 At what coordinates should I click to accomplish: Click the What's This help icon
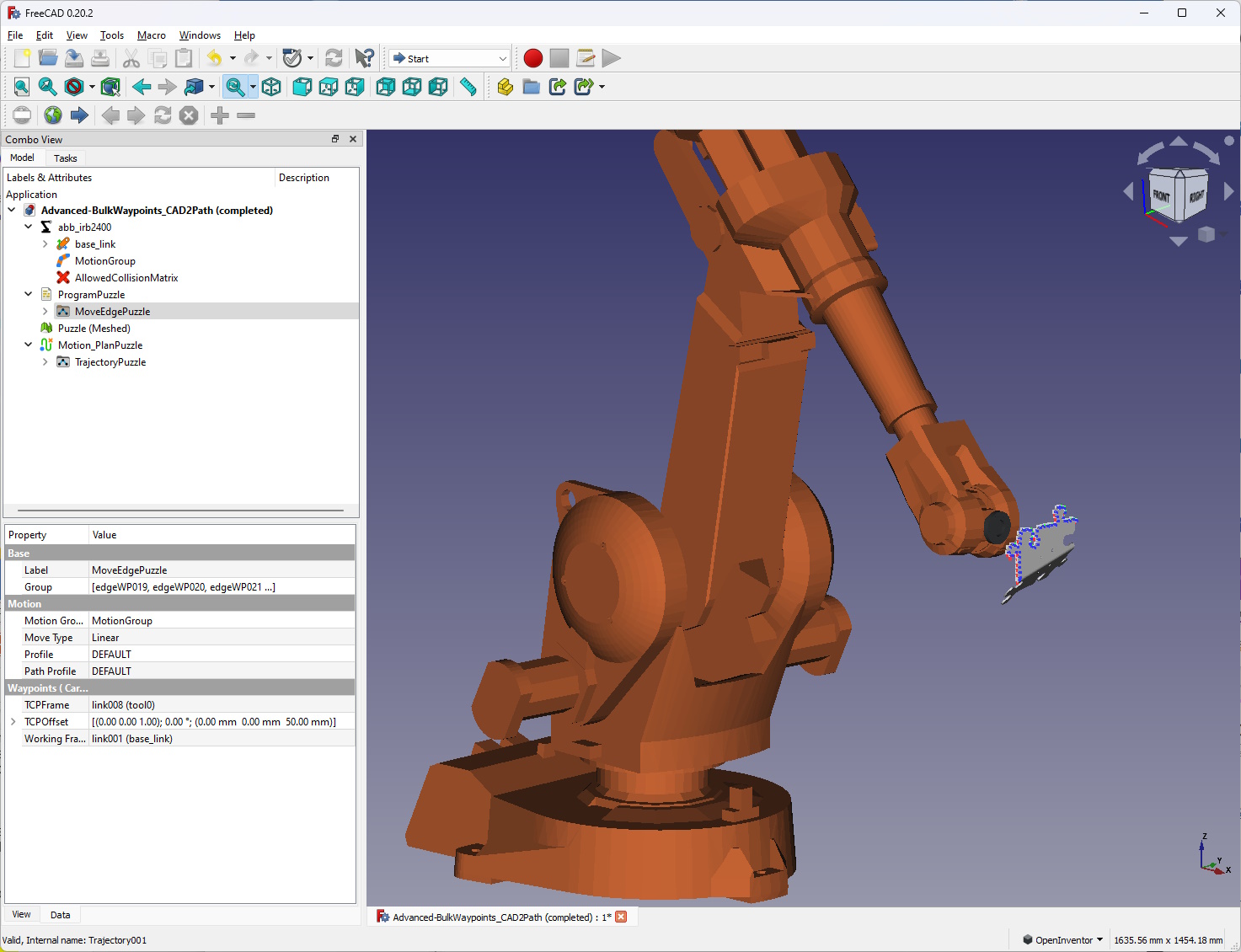(364, 58)
